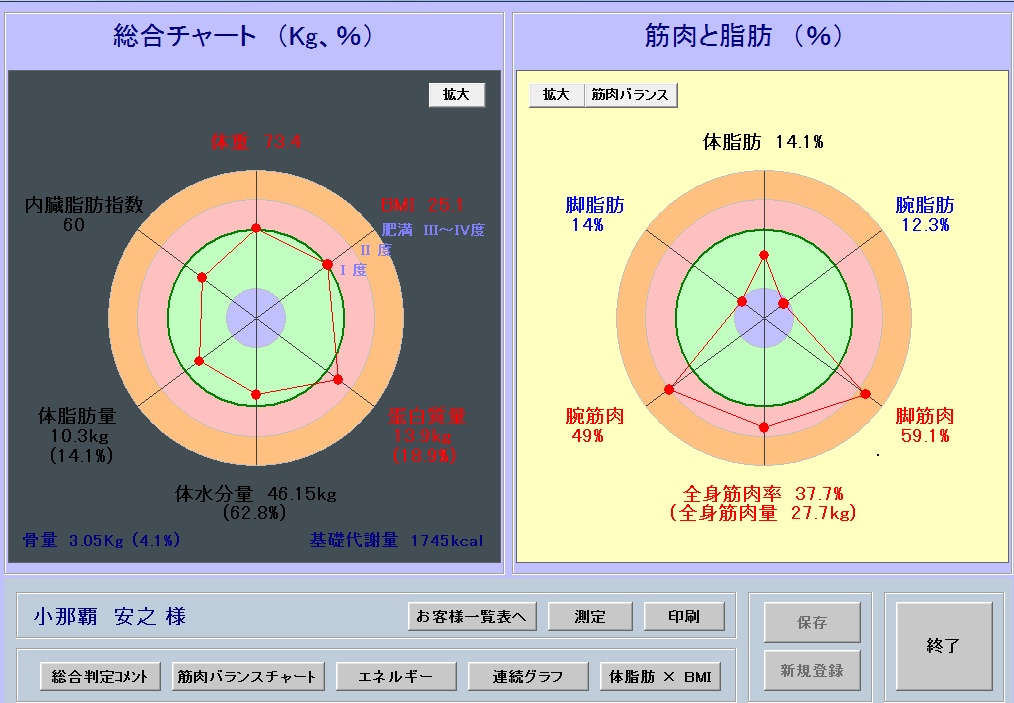Click the blue center circle of 総合チャート
The image size is (1014, 703).
click(x=256, y=318)
